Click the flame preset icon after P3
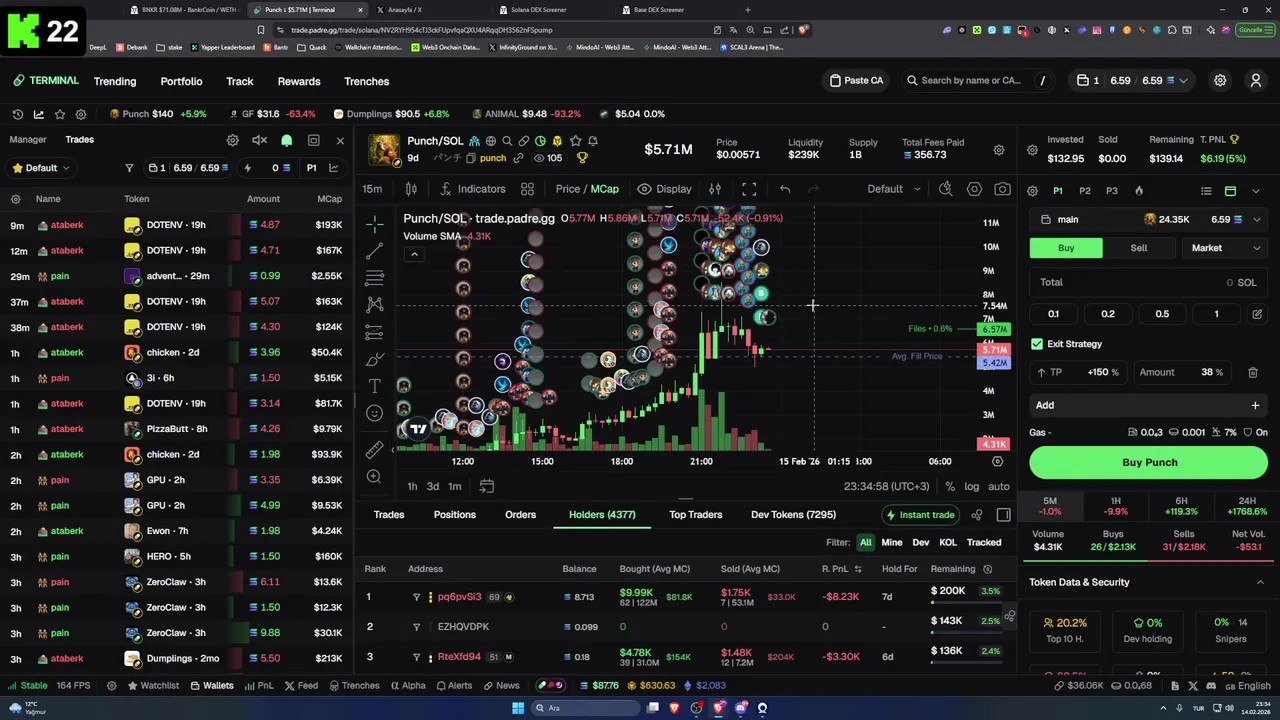Viewport: 1280px width, 720px height. click(1139, 191)
